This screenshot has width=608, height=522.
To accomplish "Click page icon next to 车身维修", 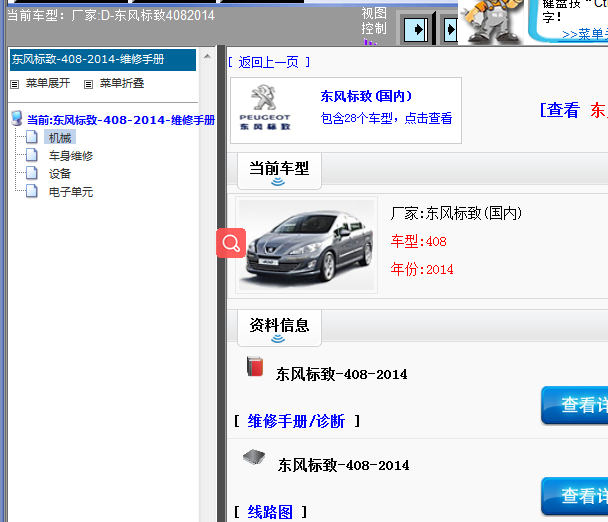I will pyautogui.click(x=32, y=155).
